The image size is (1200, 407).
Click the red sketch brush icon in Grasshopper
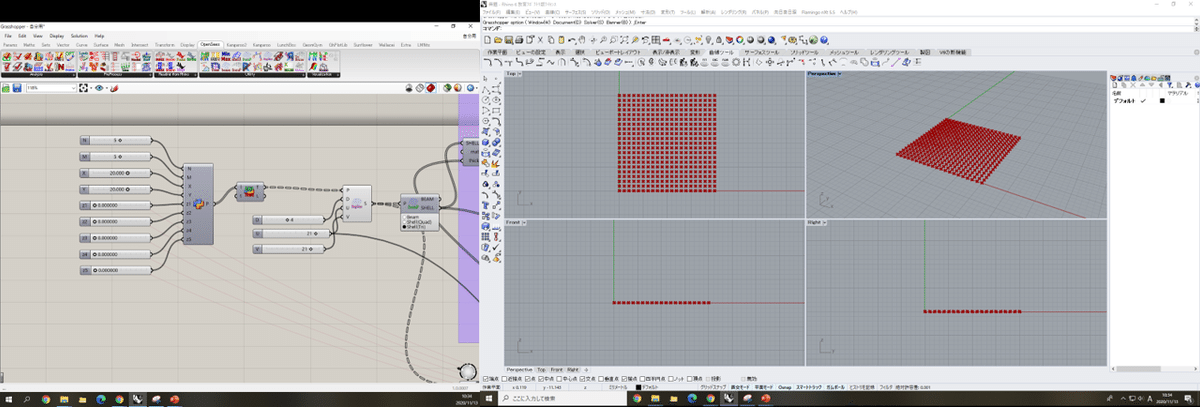click(113, 88)
